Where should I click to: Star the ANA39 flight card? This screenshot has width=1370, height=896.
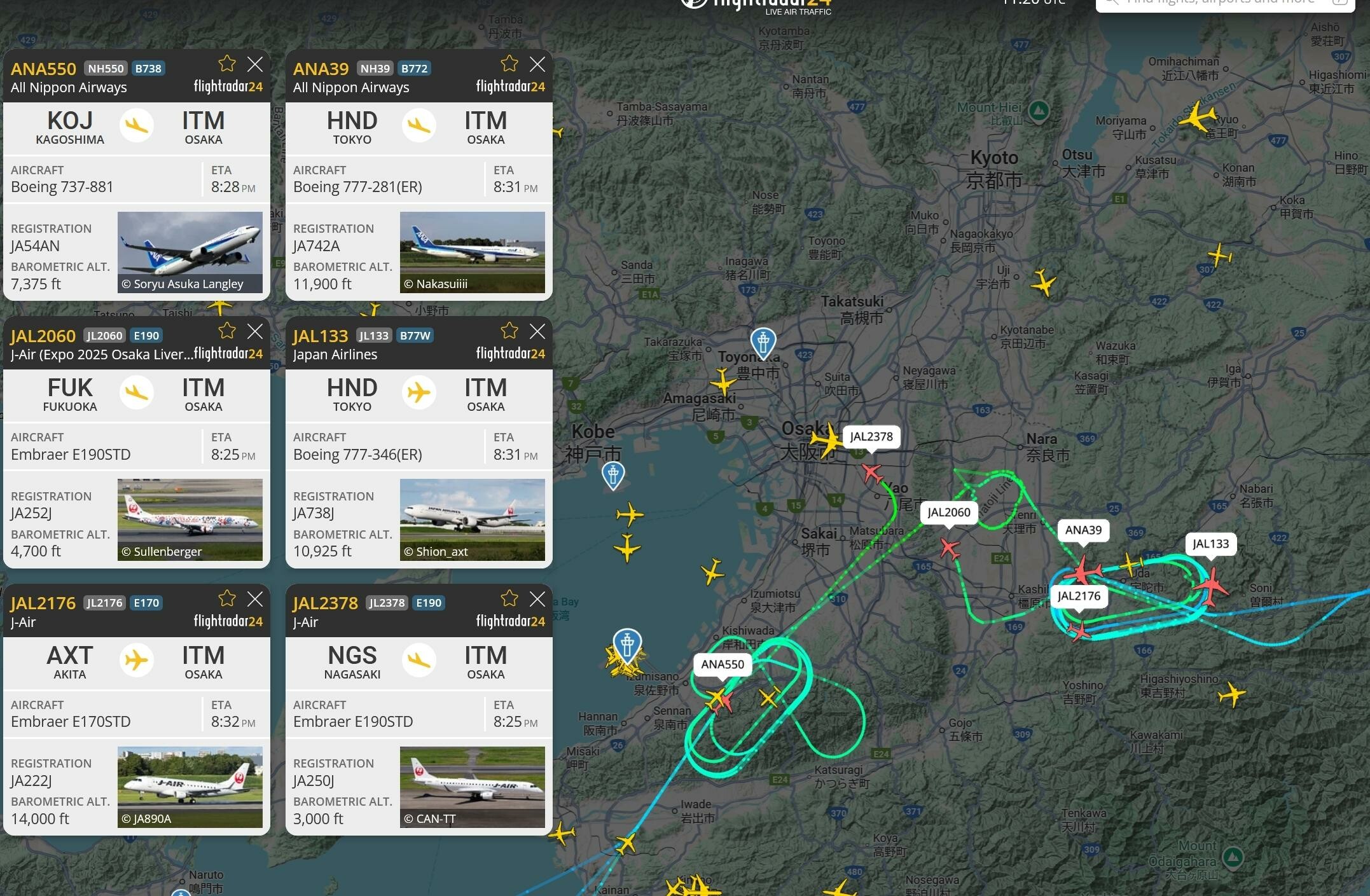(x=509, y=64)
